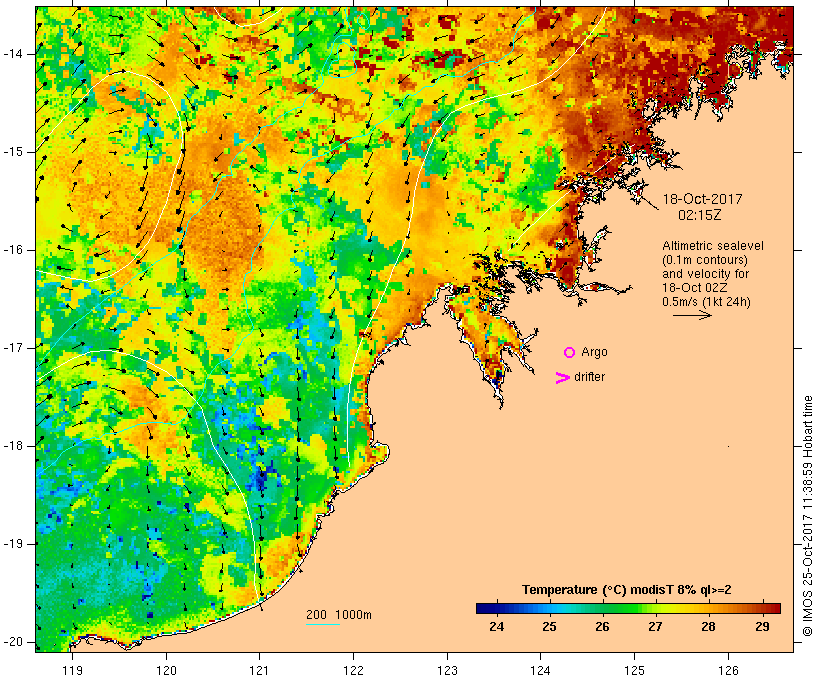Click the 'Argo' legend label
This screenshot has width=820, height=680.
[594, 352]
